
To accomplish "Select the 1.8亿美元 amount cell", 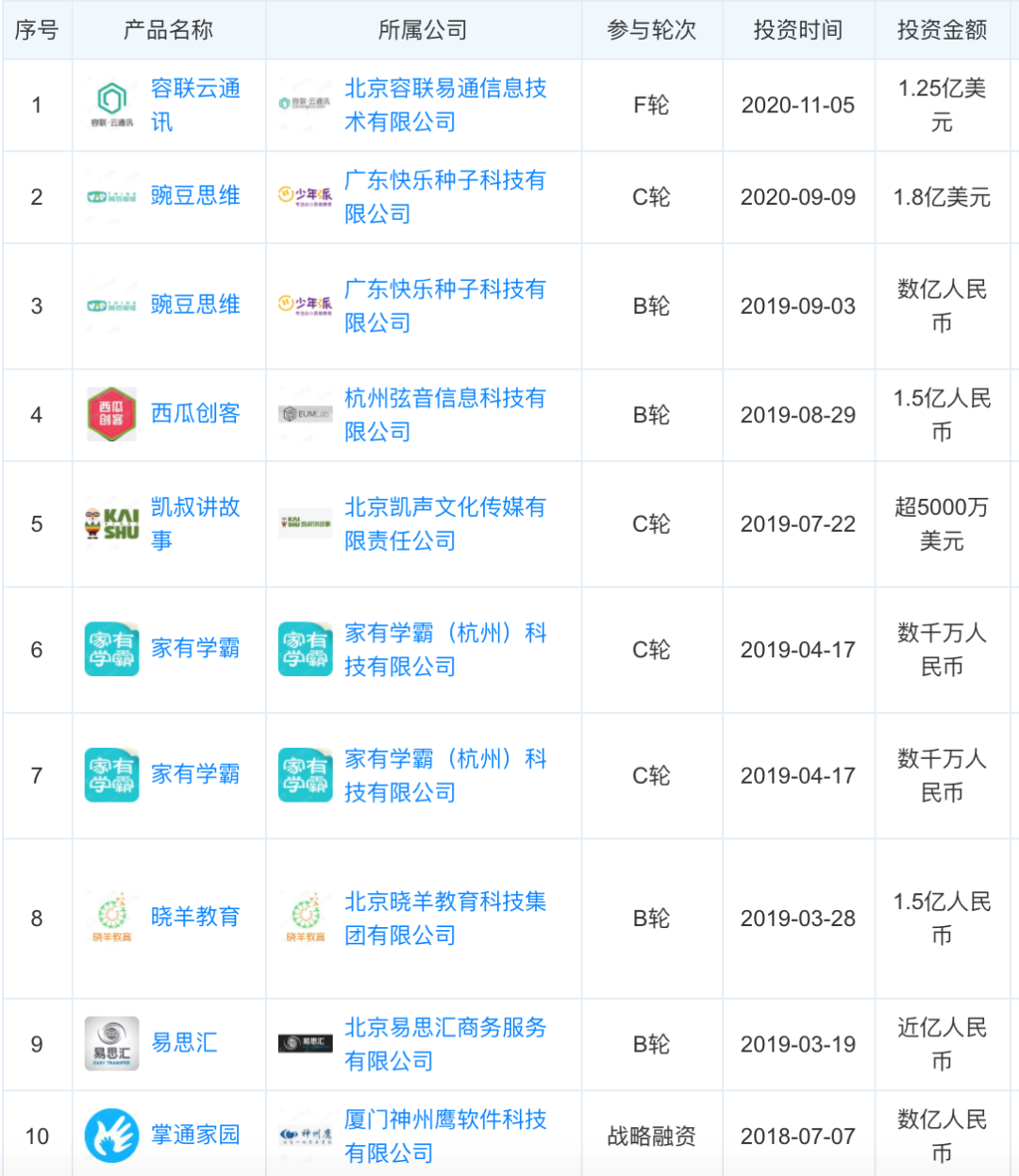I will (x=943, y=197).
